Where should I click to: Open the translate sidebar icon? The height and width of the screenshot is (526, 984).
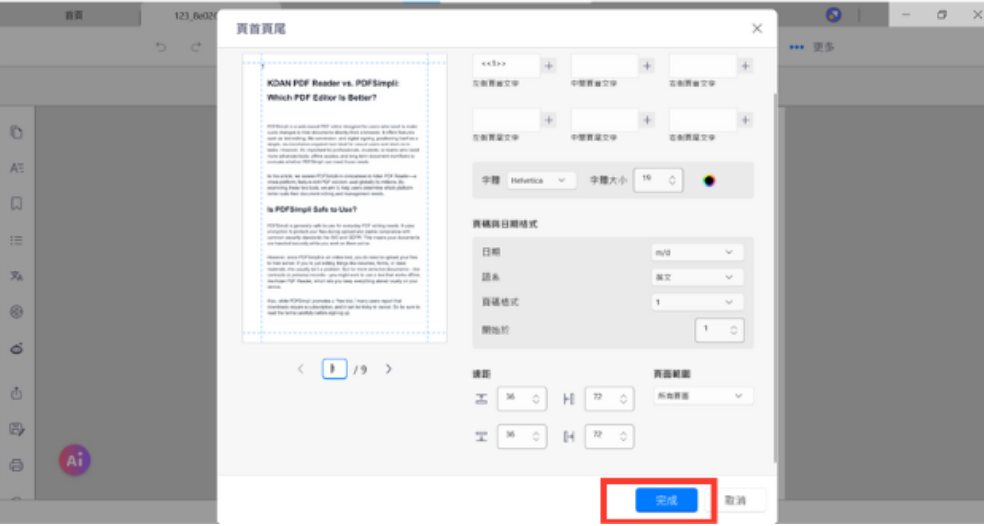[17, 276]
